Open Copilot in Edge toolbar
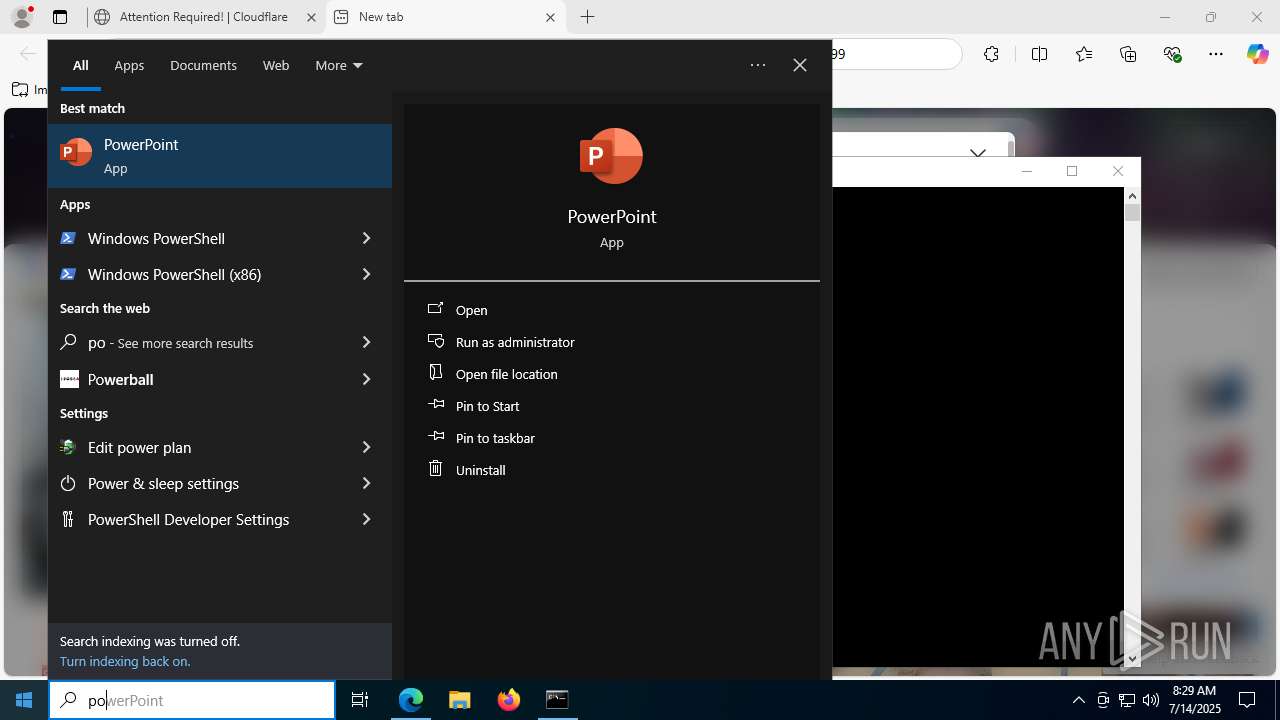Viewport: 1280px width, 720px height. tap(1257, 54)
